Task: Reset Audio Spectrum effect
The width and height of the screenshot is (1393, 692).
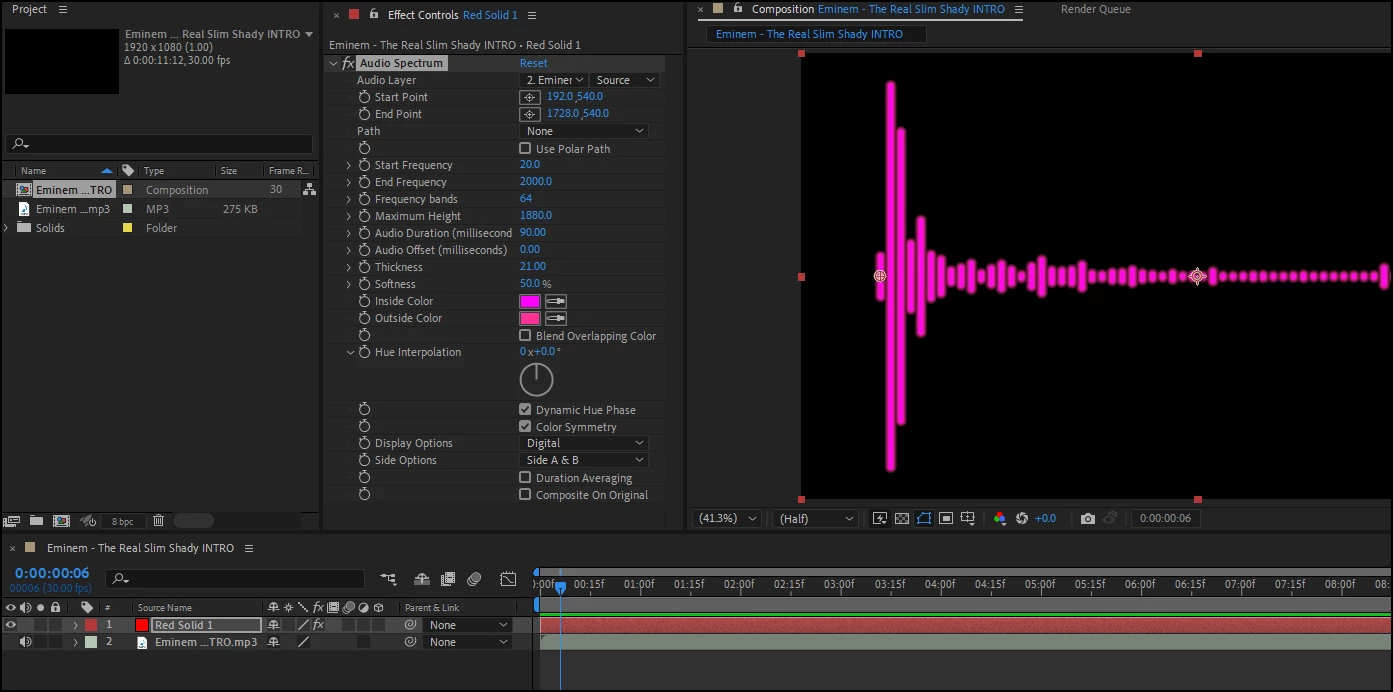Action: (x=534, y=63)
